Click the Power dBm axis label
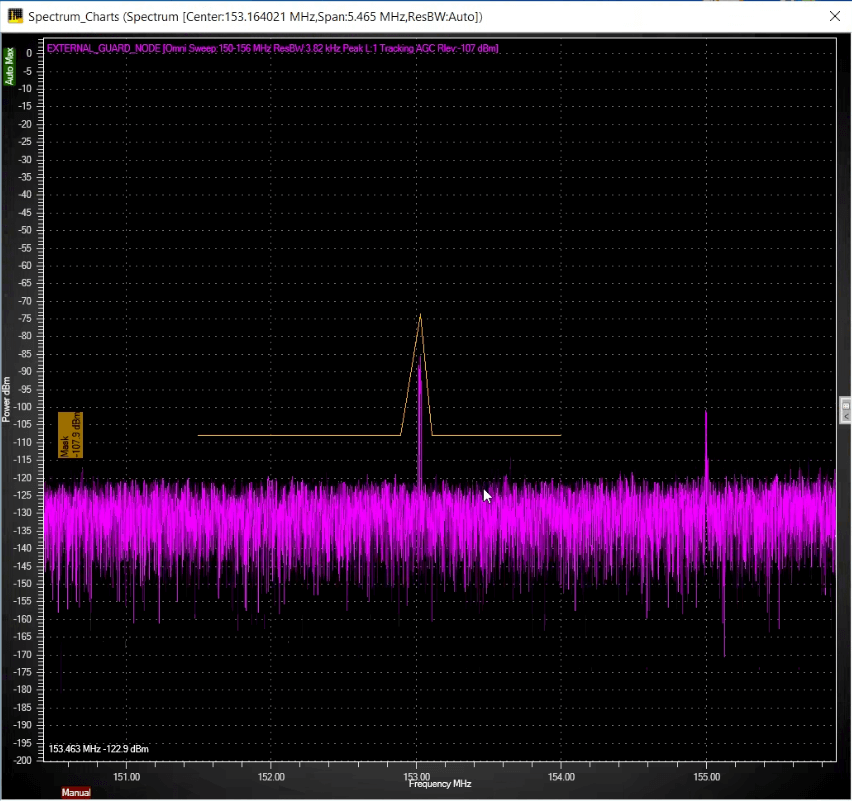Viewport: 852px width, 801px height. 8,400
